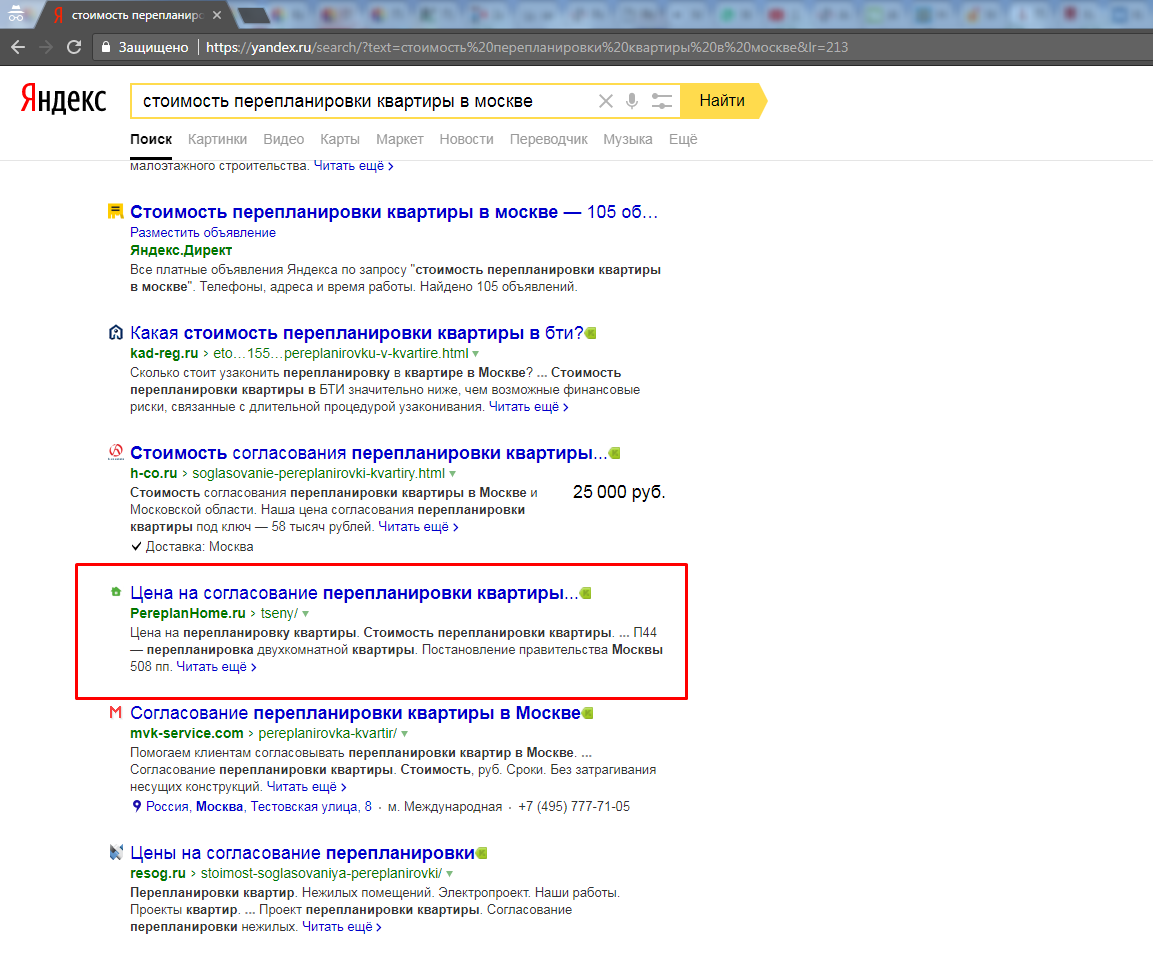Open Цены на согласование перепланировки result
This screenshot has height=956, width=1153.
[x=302, y=853]
